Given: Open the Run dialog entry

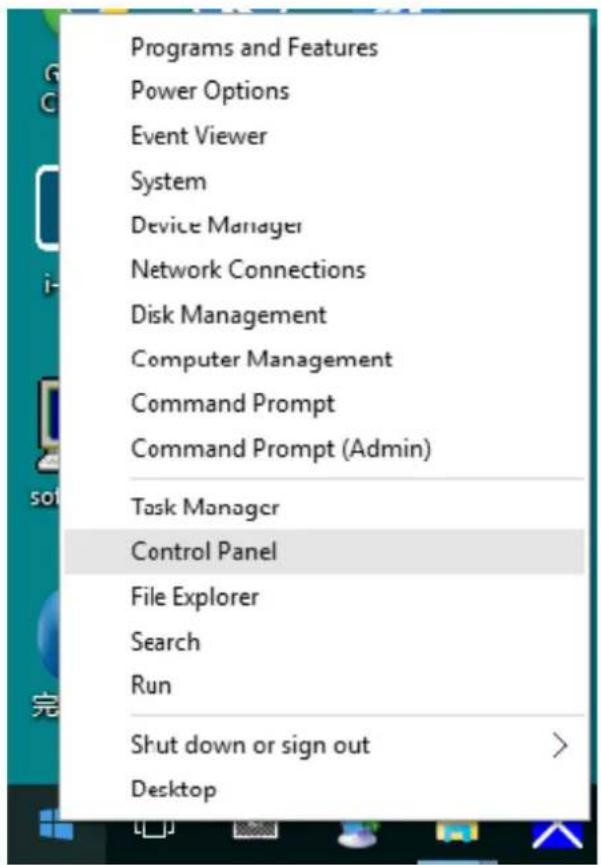Looking at the screenshot, I should click(x=151, y=685).
